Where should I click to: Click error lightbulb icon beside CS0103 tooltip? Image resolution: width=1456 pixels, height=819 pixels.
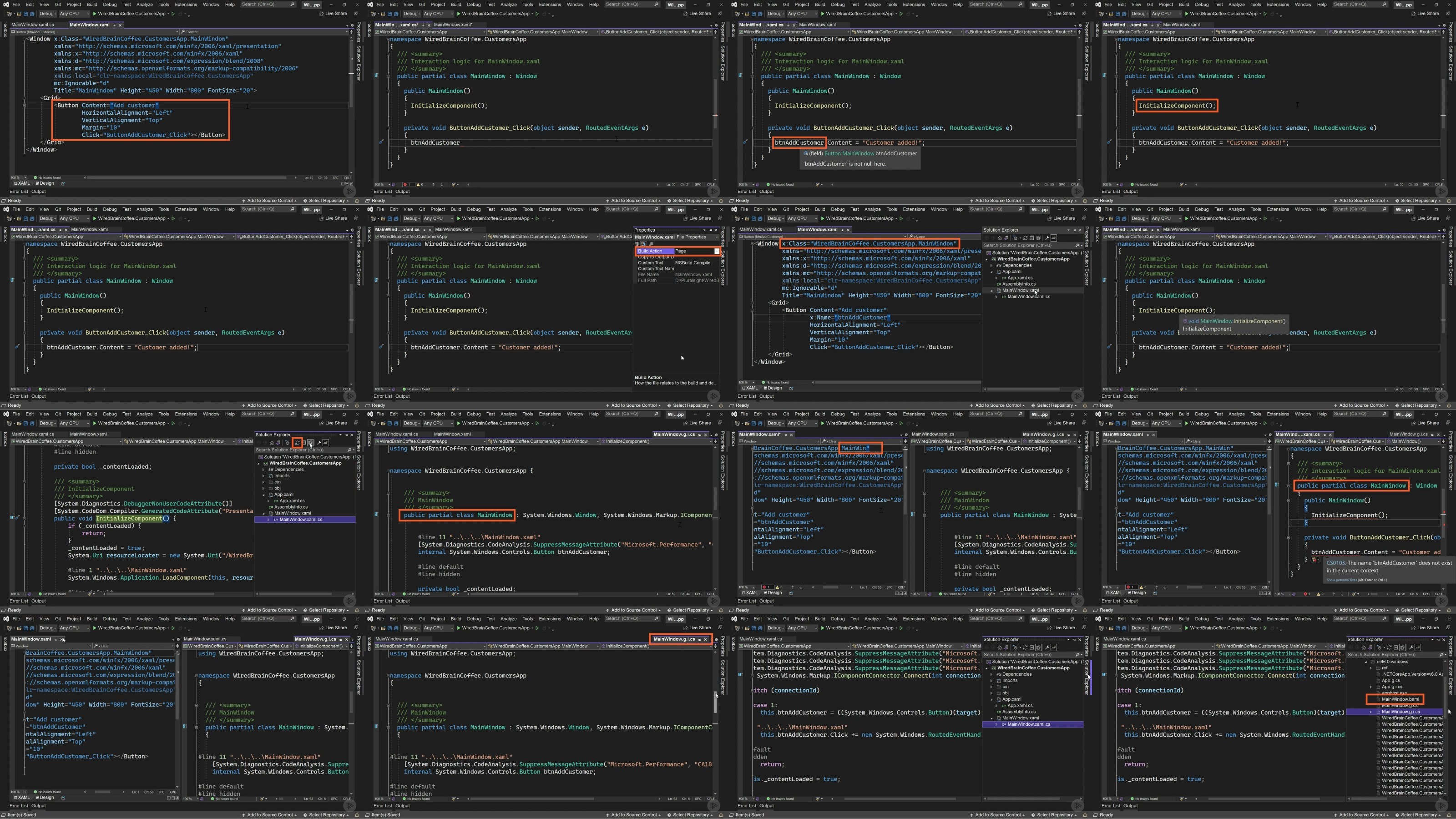(1316, 560)
